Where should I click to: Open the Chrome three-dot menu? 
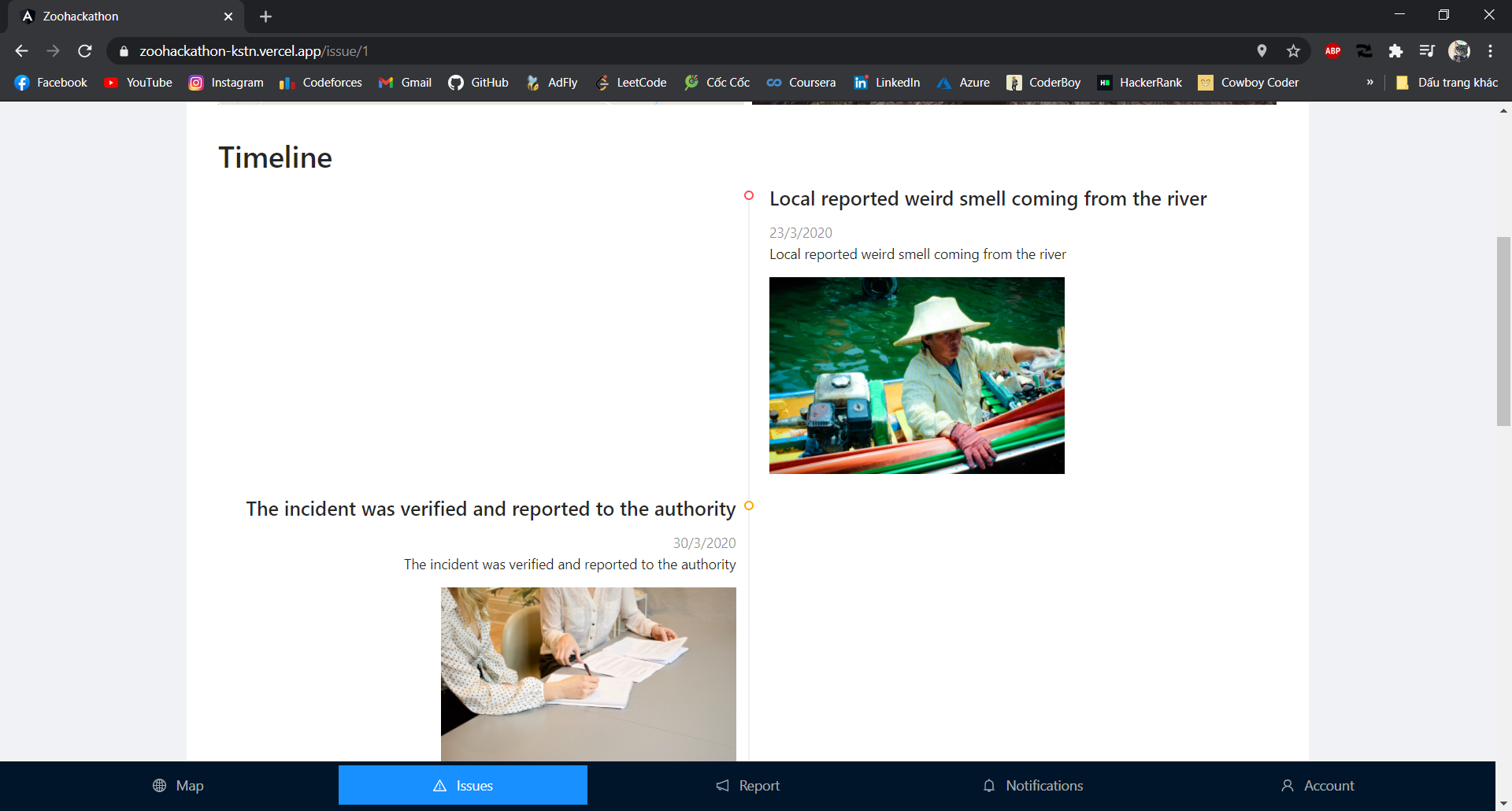click(x=1490, y=51)
